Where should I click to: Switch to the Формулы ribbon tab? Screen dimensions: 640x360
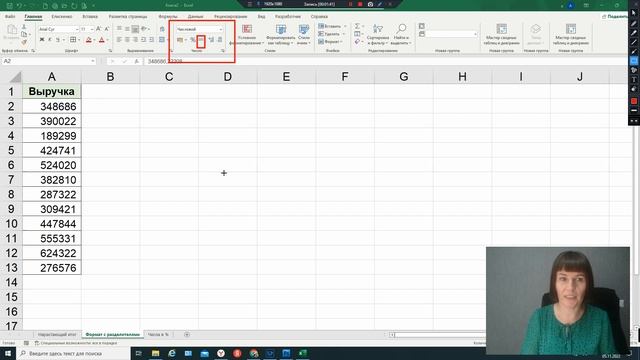pyautogui.click(x=168, y=16)
